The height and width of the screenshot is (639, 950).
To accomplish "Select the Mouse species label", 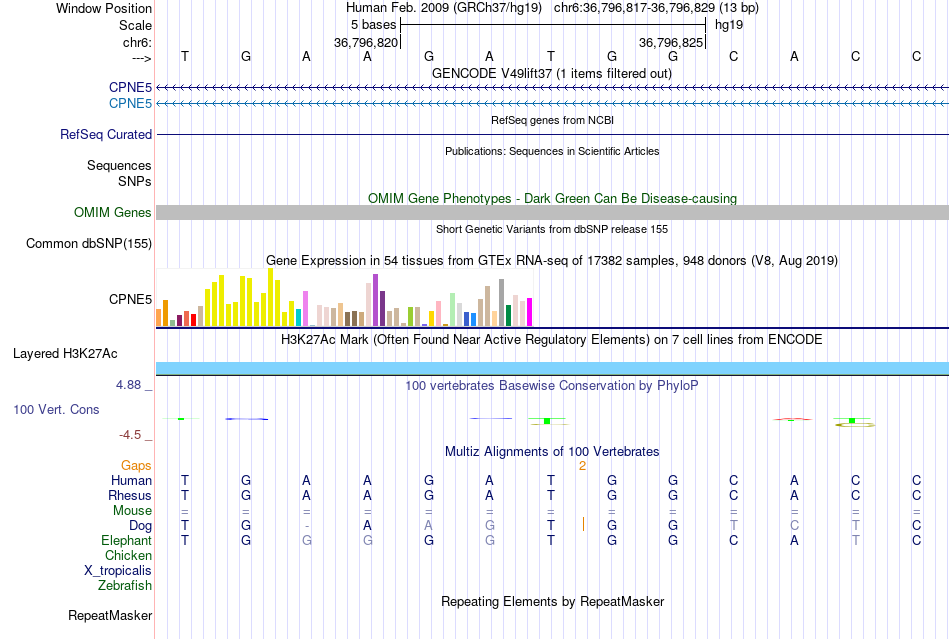I will point(133,511).
